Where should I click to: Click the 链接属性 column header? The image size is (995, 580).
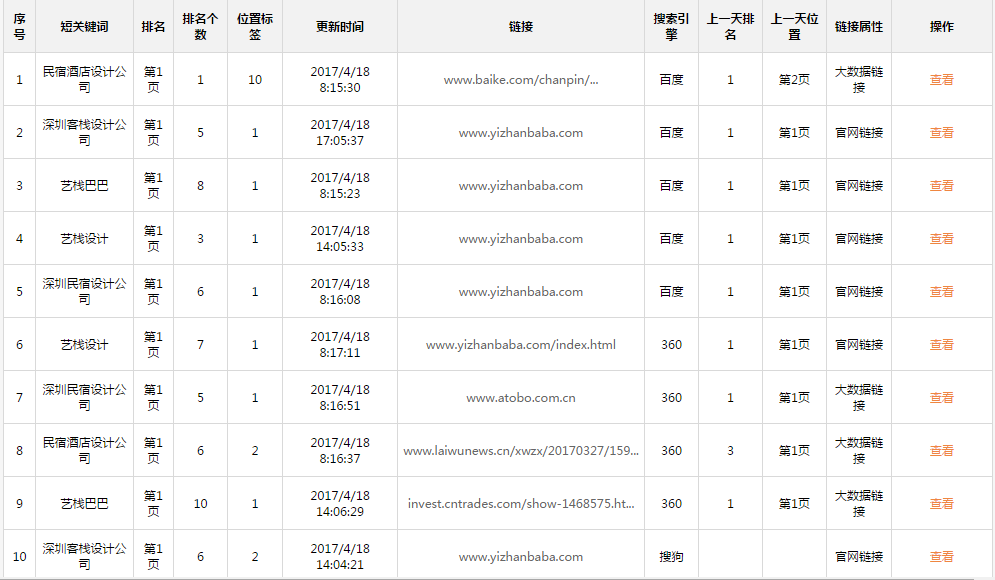point(858,27)
